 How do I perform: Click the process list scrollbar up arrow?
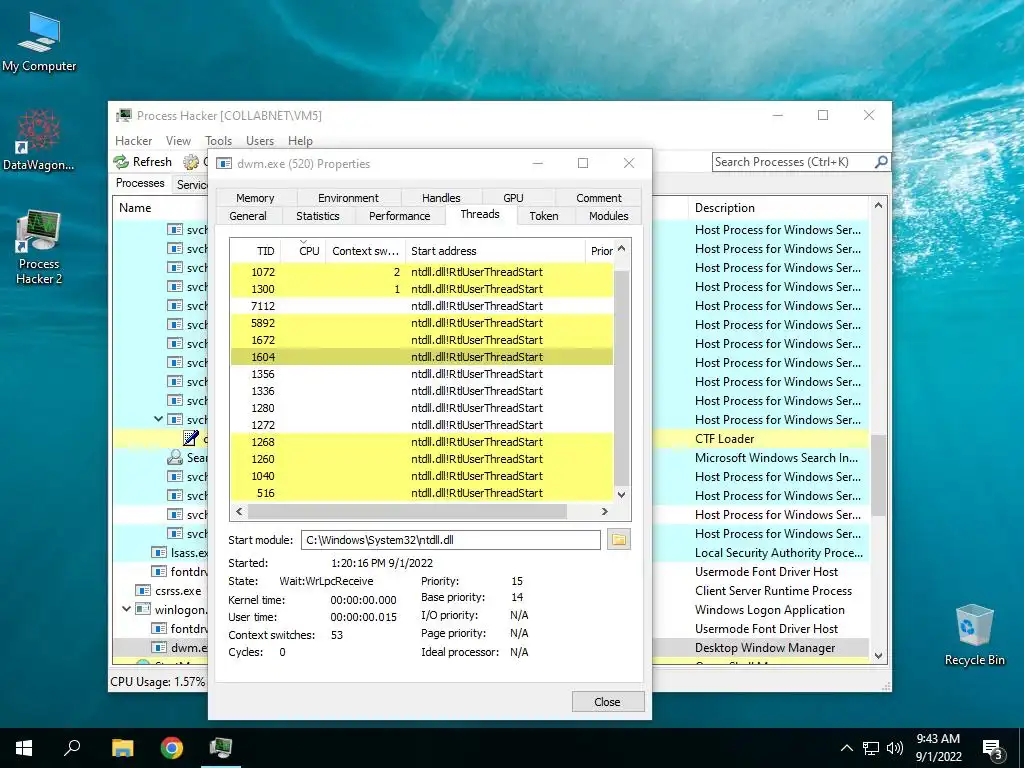click(x=878, y=205)
